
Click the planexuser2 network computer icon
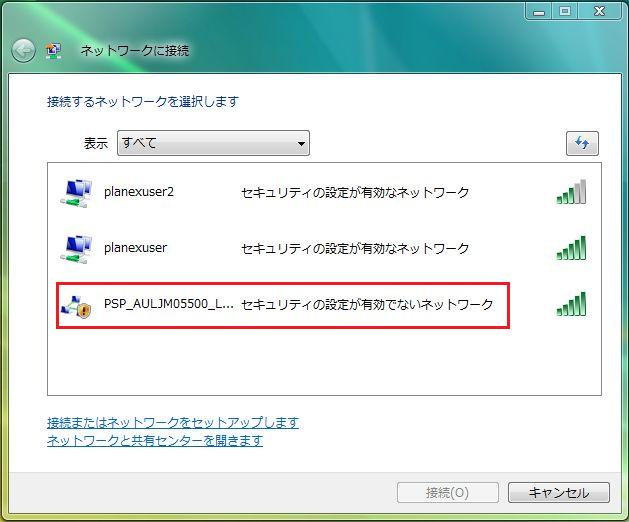[76, 192]
